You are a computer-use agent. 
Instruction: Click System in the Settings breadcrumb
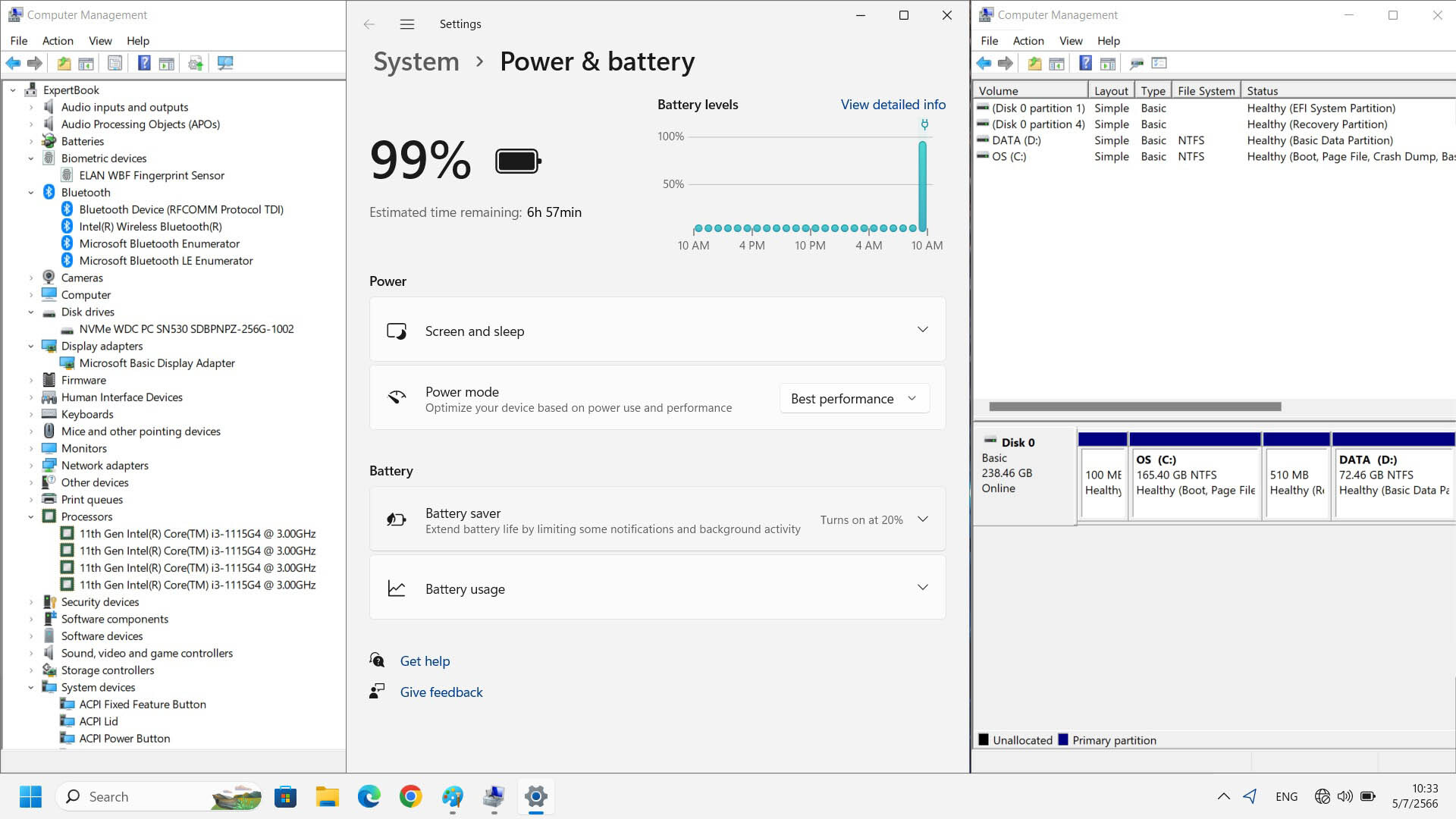[x=416, y=61]
